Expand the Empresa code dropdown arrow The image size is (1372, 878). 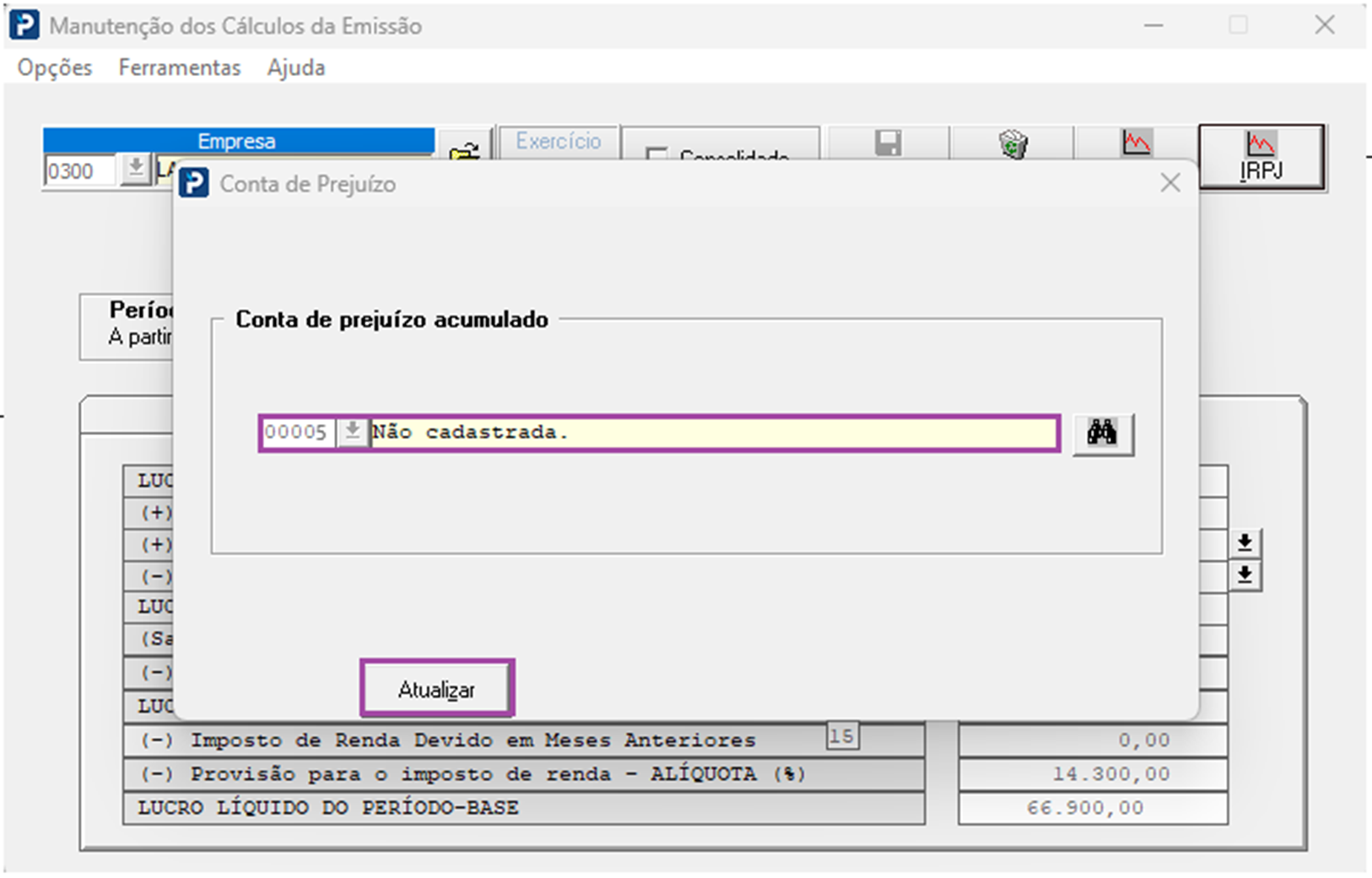(135, 170)
